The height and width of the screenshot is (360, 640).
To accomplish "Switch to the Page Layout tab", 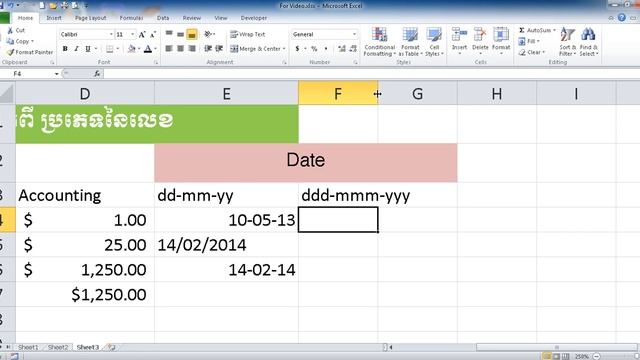I will tap(90, 18).
